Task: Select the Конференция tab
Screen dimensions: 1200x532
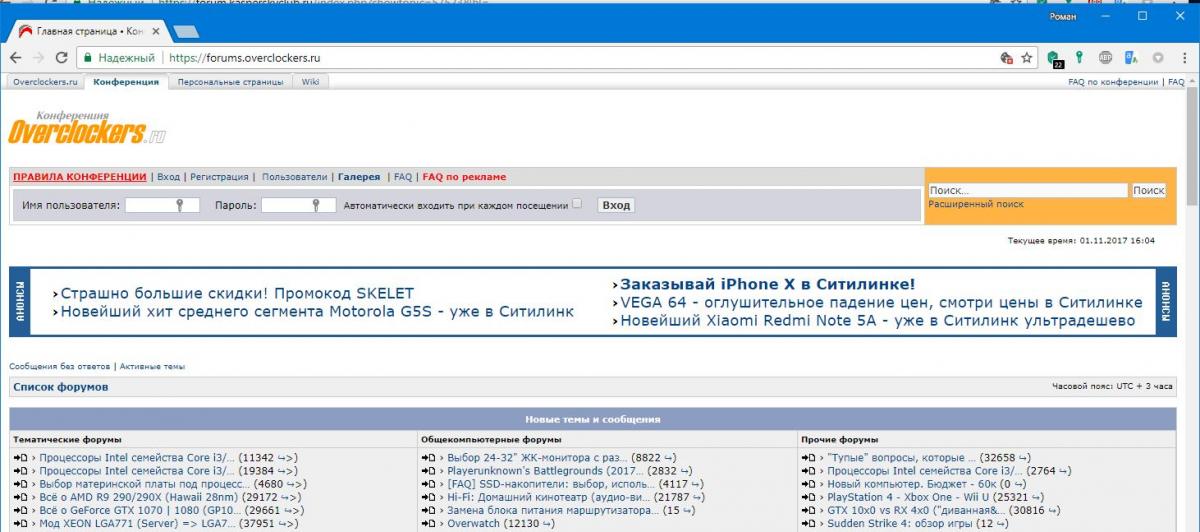Action: point(126,82)
